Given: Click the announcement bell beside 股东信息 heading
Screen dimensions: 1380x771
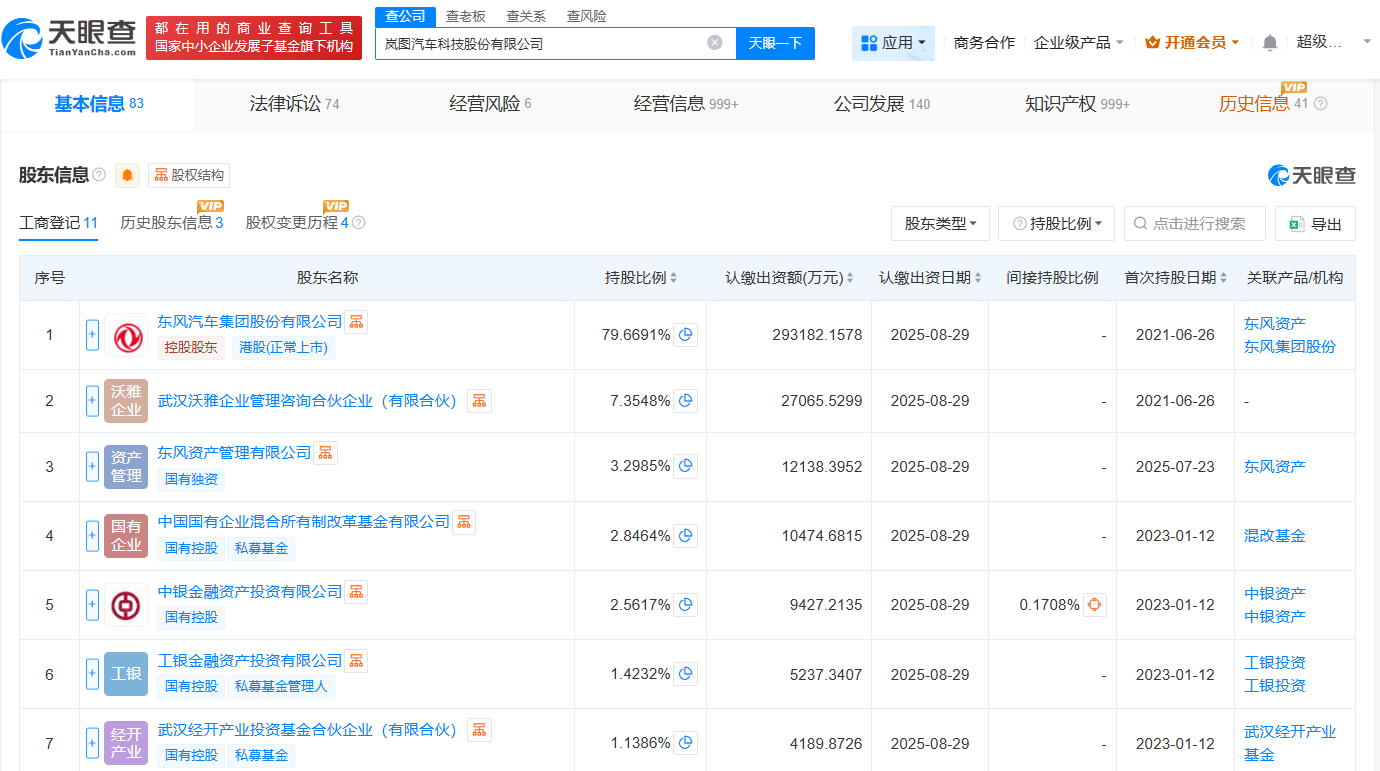Looking at the screenshot, I should [x=126, y=175].
